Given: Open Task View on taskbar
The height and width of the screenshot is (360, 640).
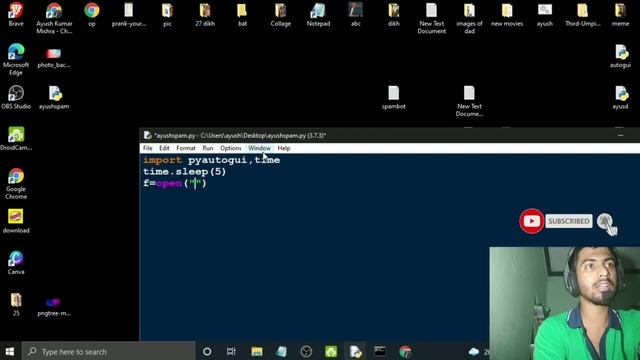Looking at the screenshot, I should pyautogui.click(x=231, y=351).
